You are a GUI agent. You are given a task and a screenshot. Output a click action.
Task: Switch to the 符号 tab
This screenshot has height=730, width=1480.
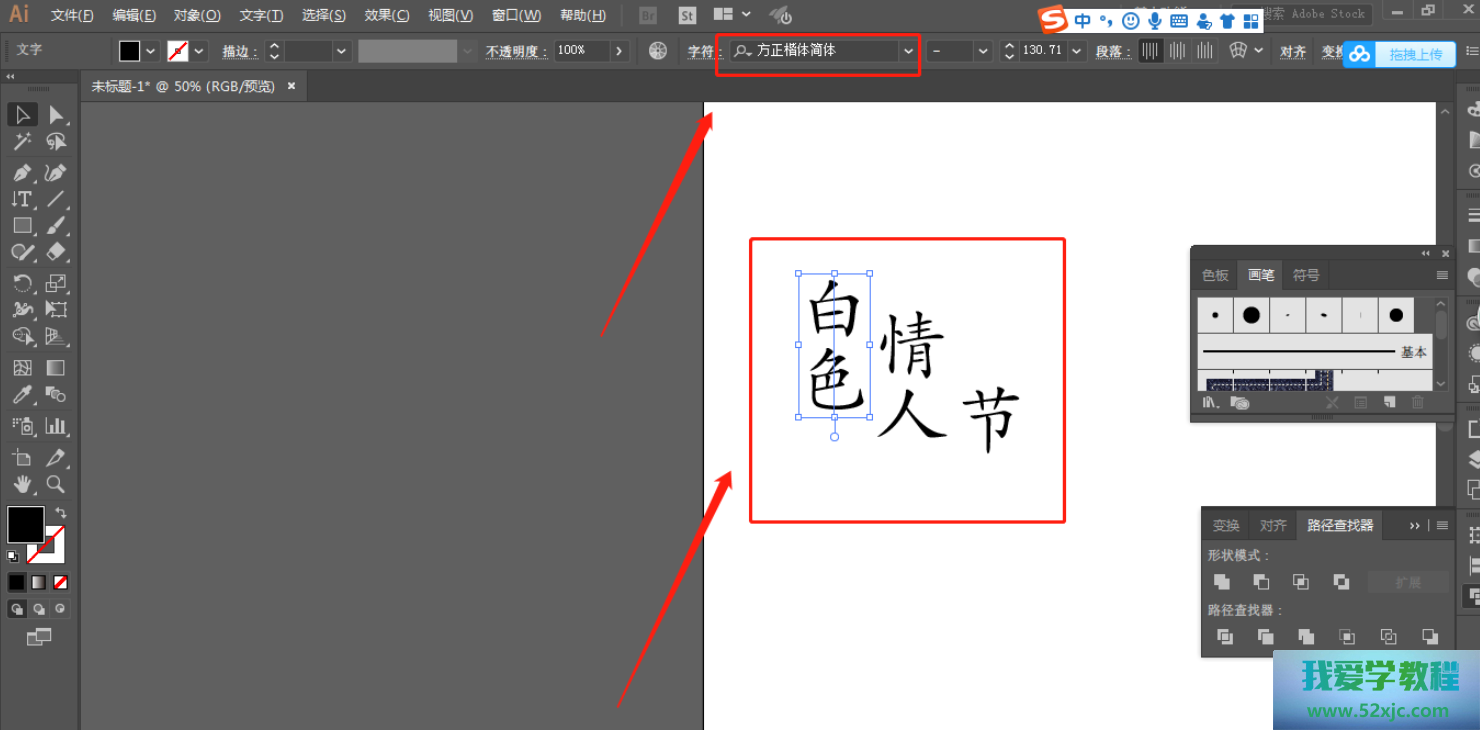pyautogui.click(x=1306, y=275)
